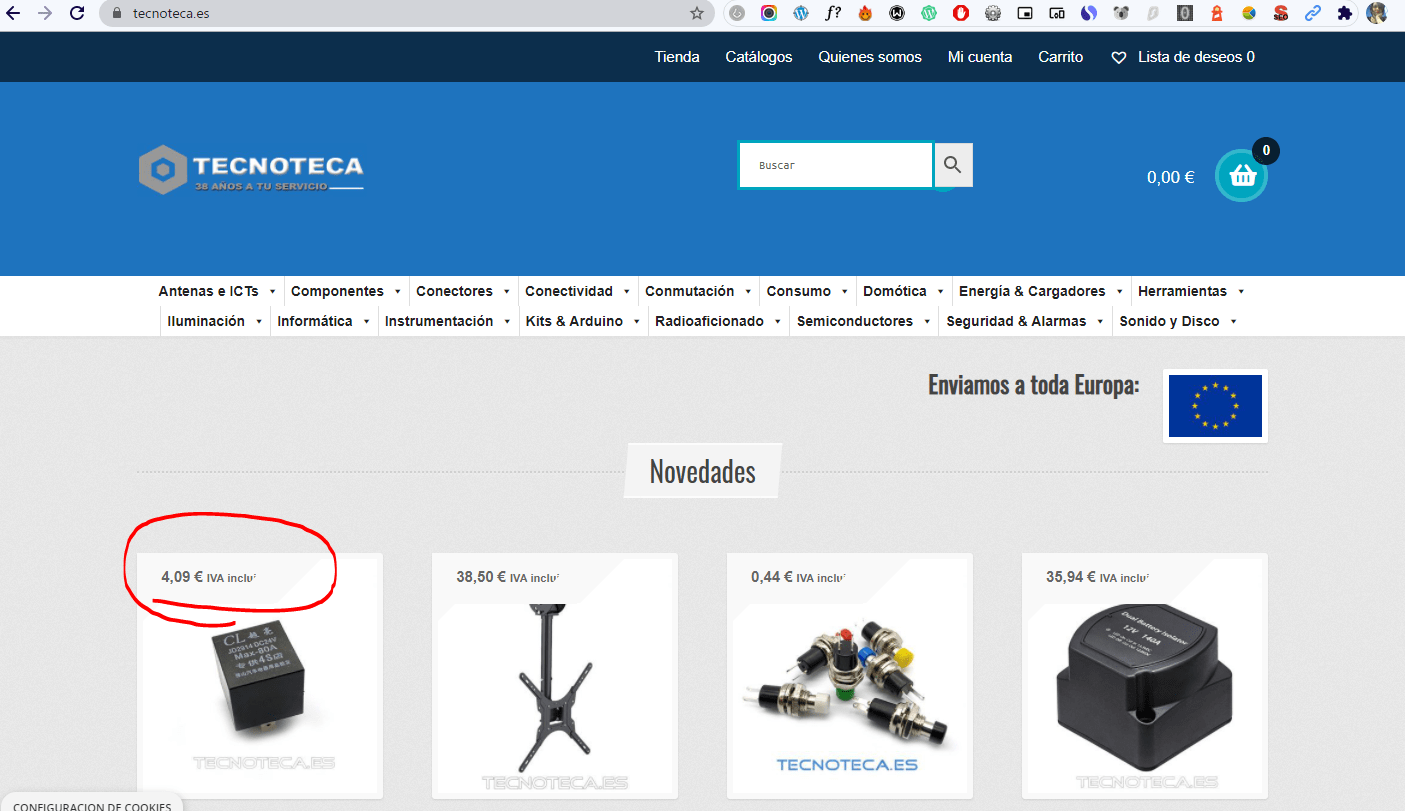Expand the Conmutación category menu
Viewport: 1405px width, 811px height.
699,291
